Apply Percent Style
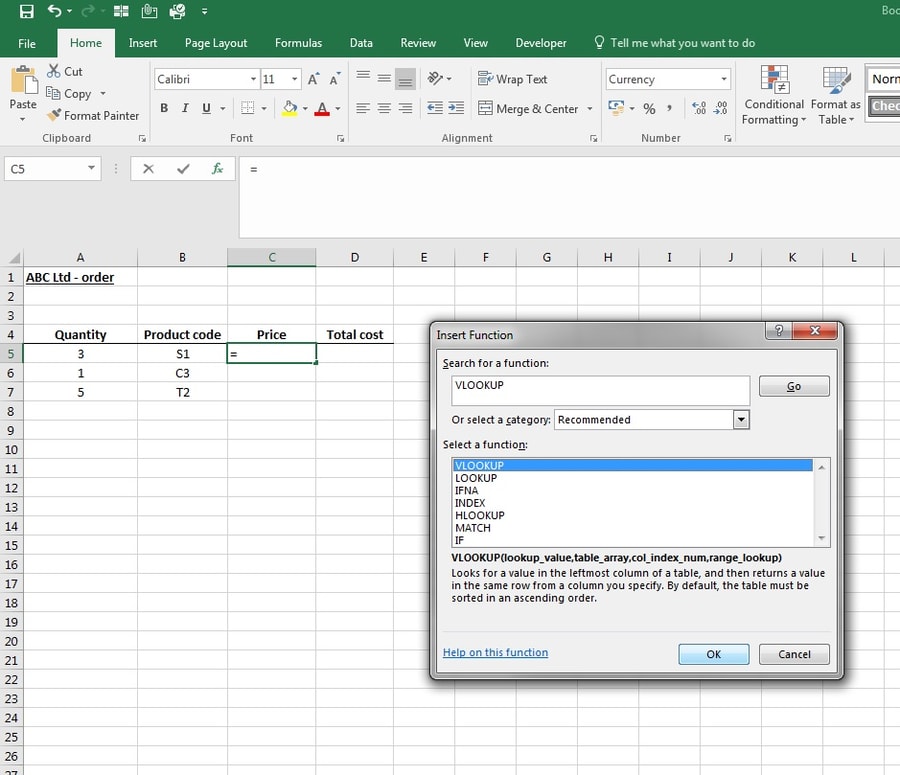This screenshot has height=775, width=900. (x=649, y=108)
